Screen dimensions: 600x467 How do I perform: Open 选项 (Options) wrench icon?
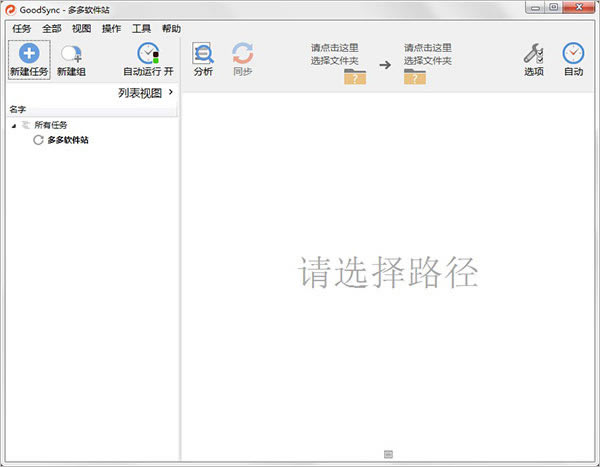tap(534, 53)
